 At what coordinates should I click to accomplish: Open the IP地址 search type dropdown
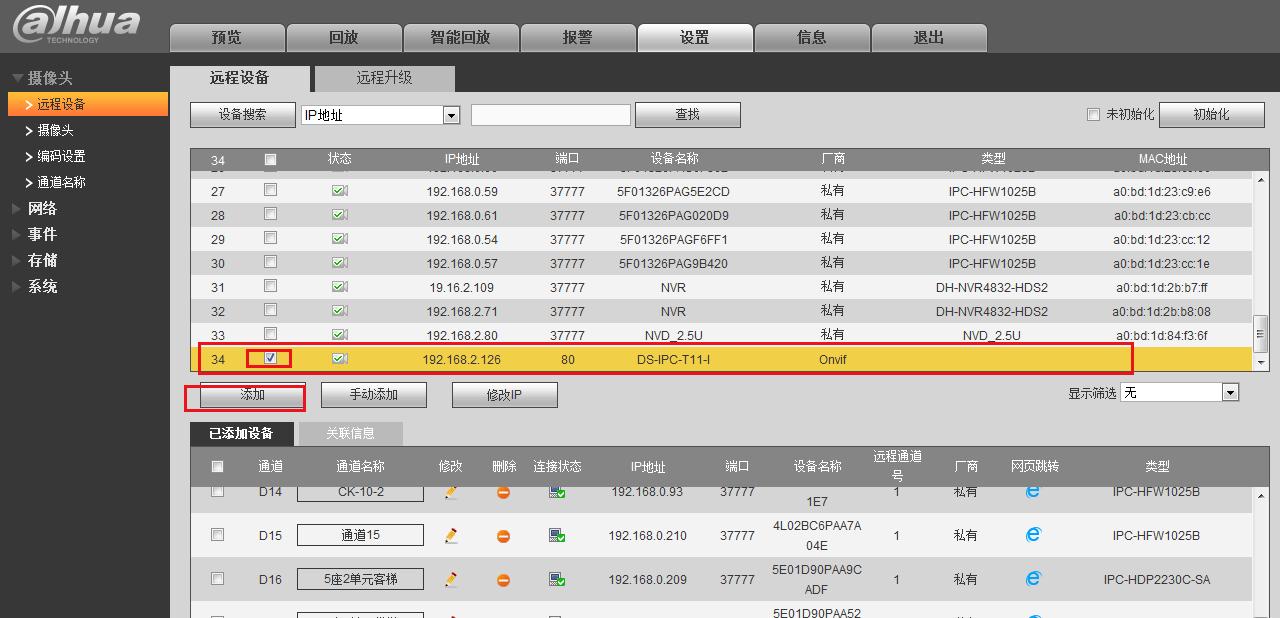point(451,114)
